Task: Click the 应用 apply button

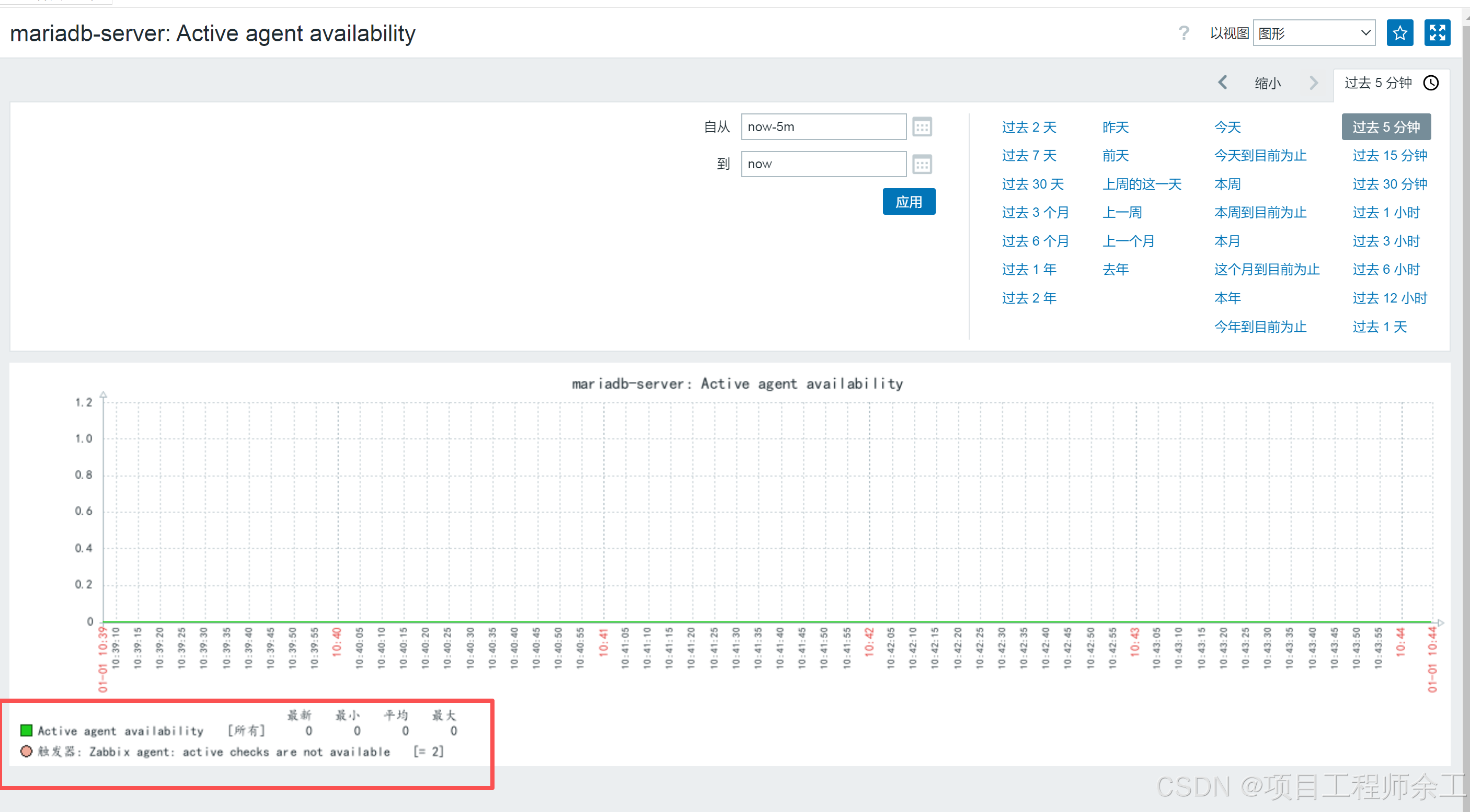Action: click(x=909, y=202)
